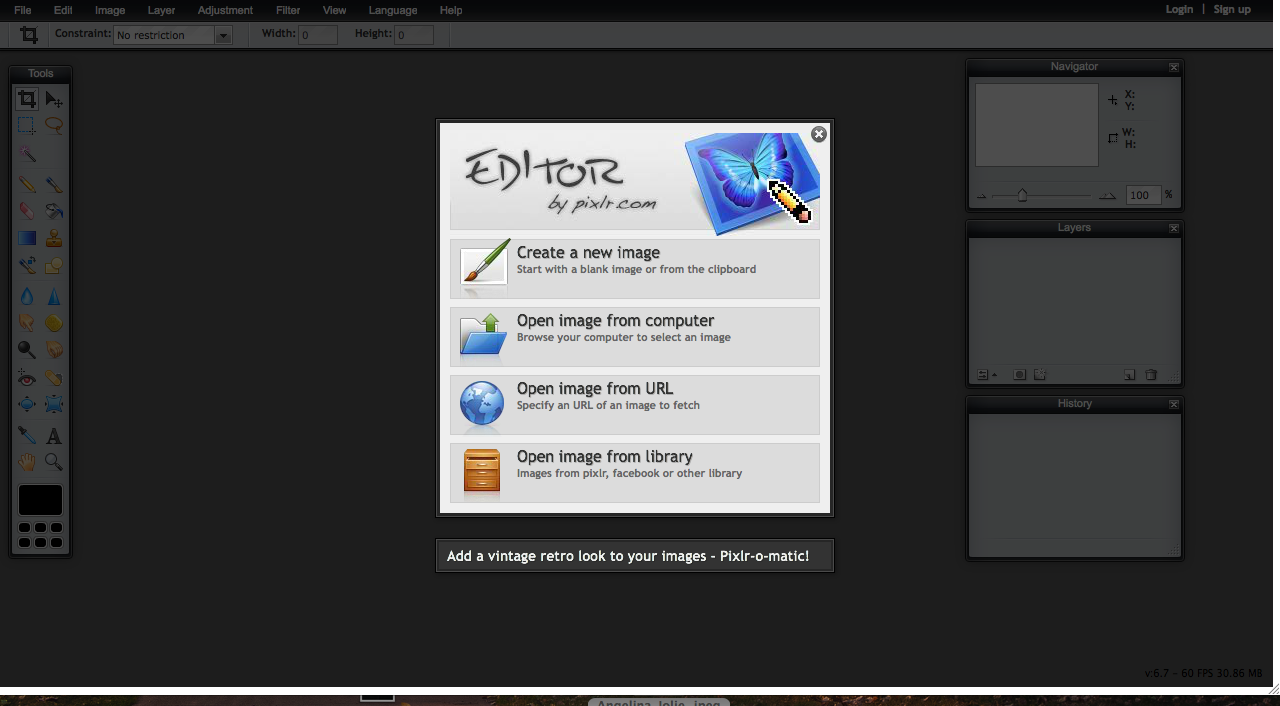1280x706 pixels.
Task: Select the Sponge tool
Action: [x=54, y=323]
